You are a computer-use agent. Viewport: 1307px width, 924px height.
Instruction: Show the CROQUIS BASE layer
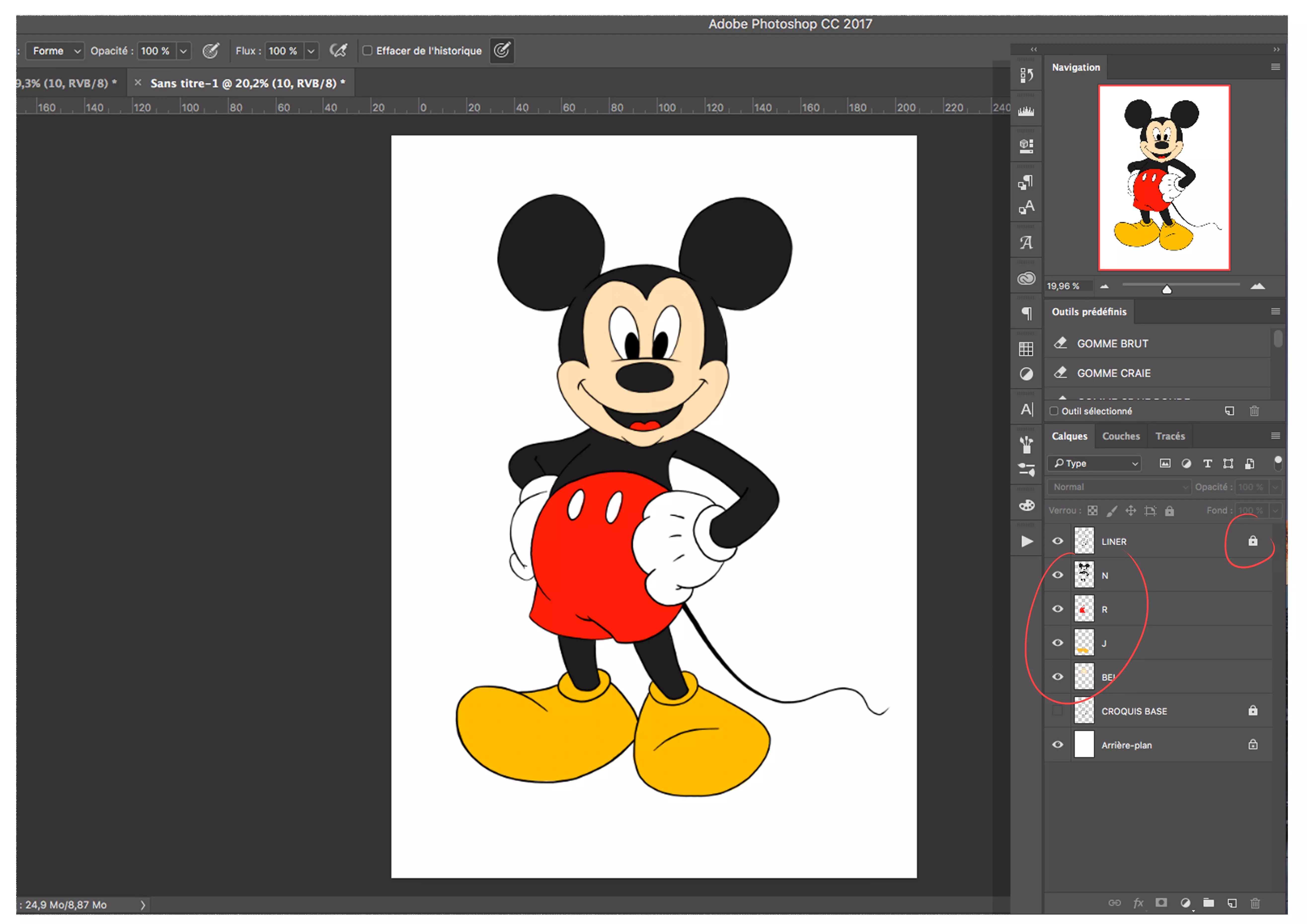[1058, 710]
